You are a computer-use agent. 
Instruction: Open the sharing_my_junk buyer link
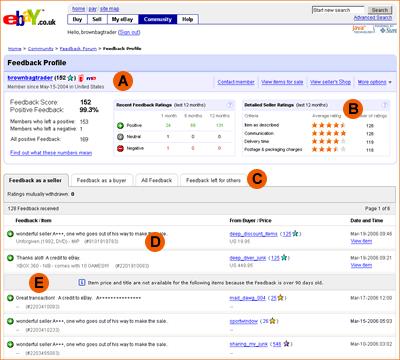coord(249,344)
